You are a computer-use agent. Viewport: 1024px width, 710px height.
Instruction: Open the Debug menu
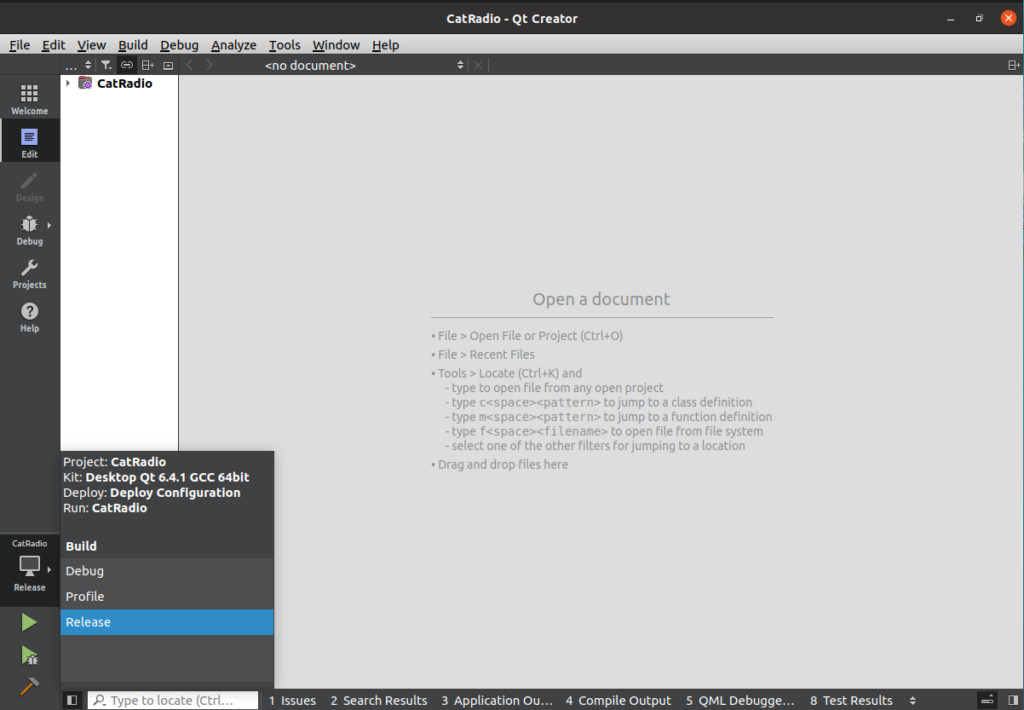click(179, 45)
